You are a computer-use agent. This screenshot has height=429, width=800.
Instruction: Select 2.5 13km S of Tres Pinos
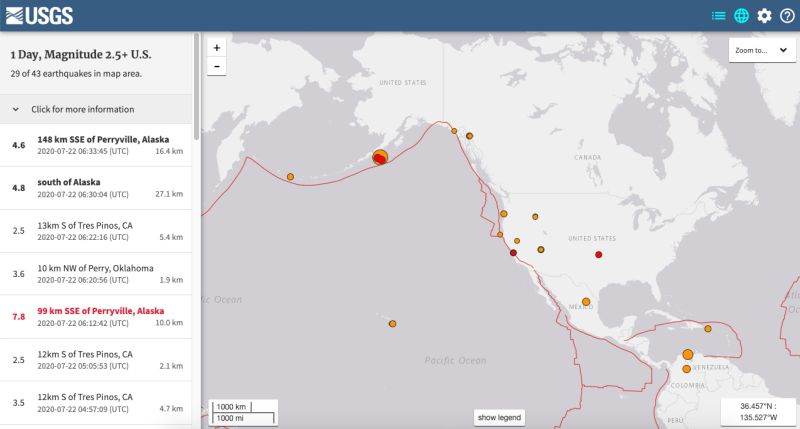tap(96, 231)
